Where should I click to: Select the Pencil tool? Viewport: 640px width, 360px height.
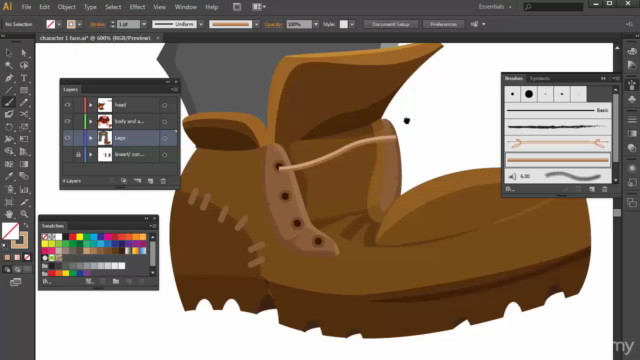coord(24,102)
